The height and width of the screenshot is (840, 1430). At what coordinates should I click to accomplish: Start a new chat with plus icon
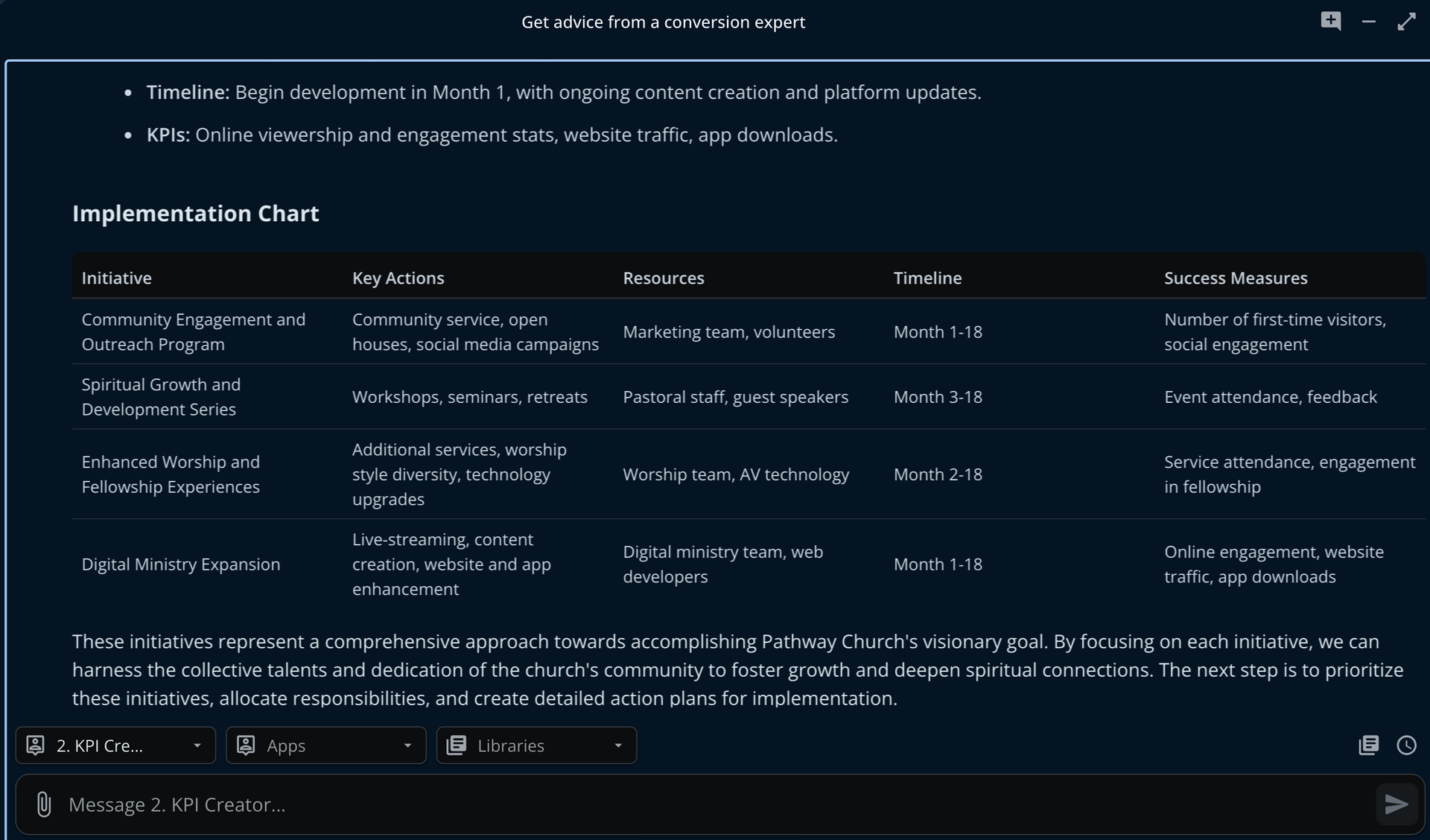(x=1331, y=21)
